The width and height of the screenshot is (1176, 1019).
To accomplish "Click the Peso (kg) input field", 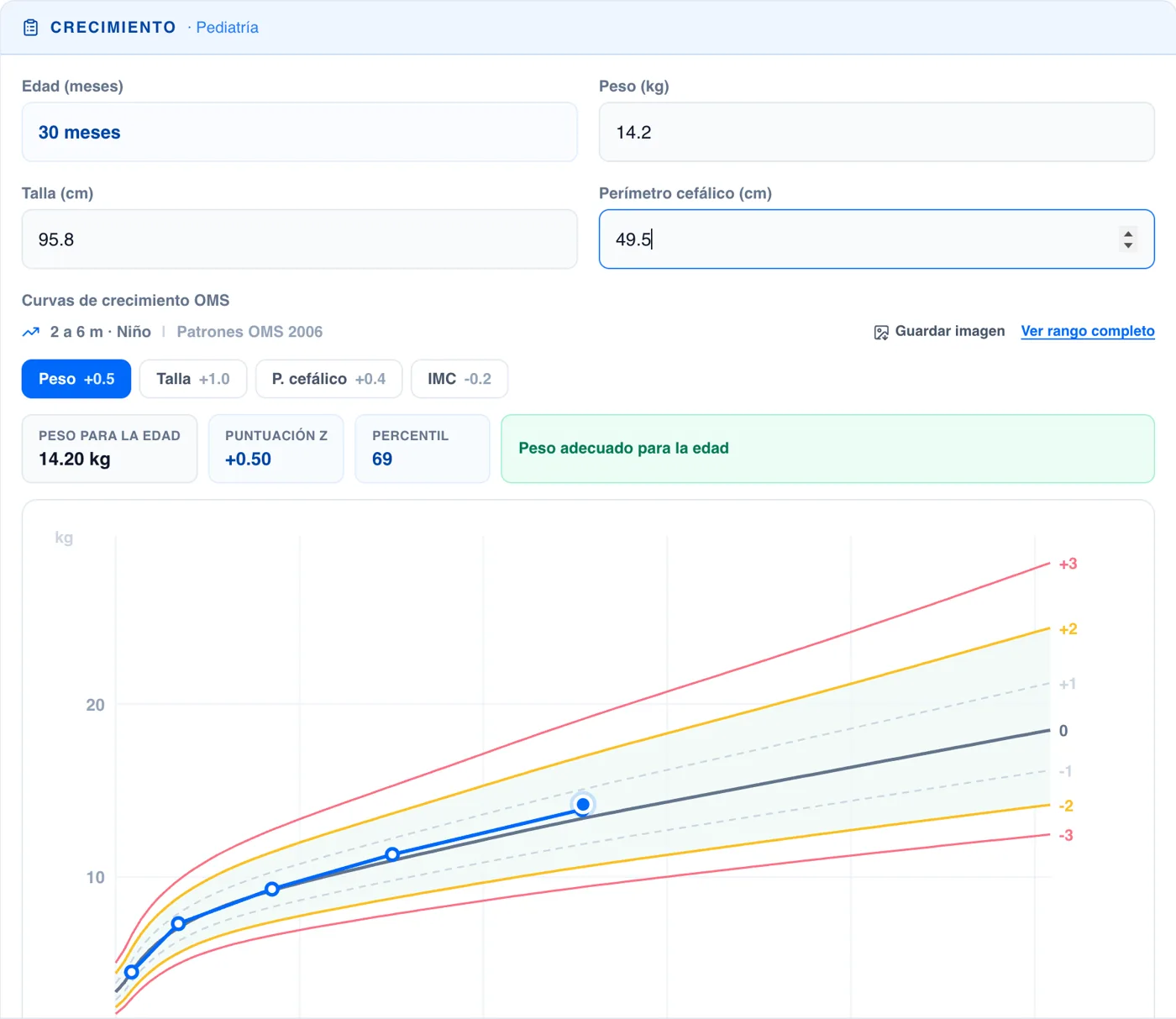I will tap(876, 132).
